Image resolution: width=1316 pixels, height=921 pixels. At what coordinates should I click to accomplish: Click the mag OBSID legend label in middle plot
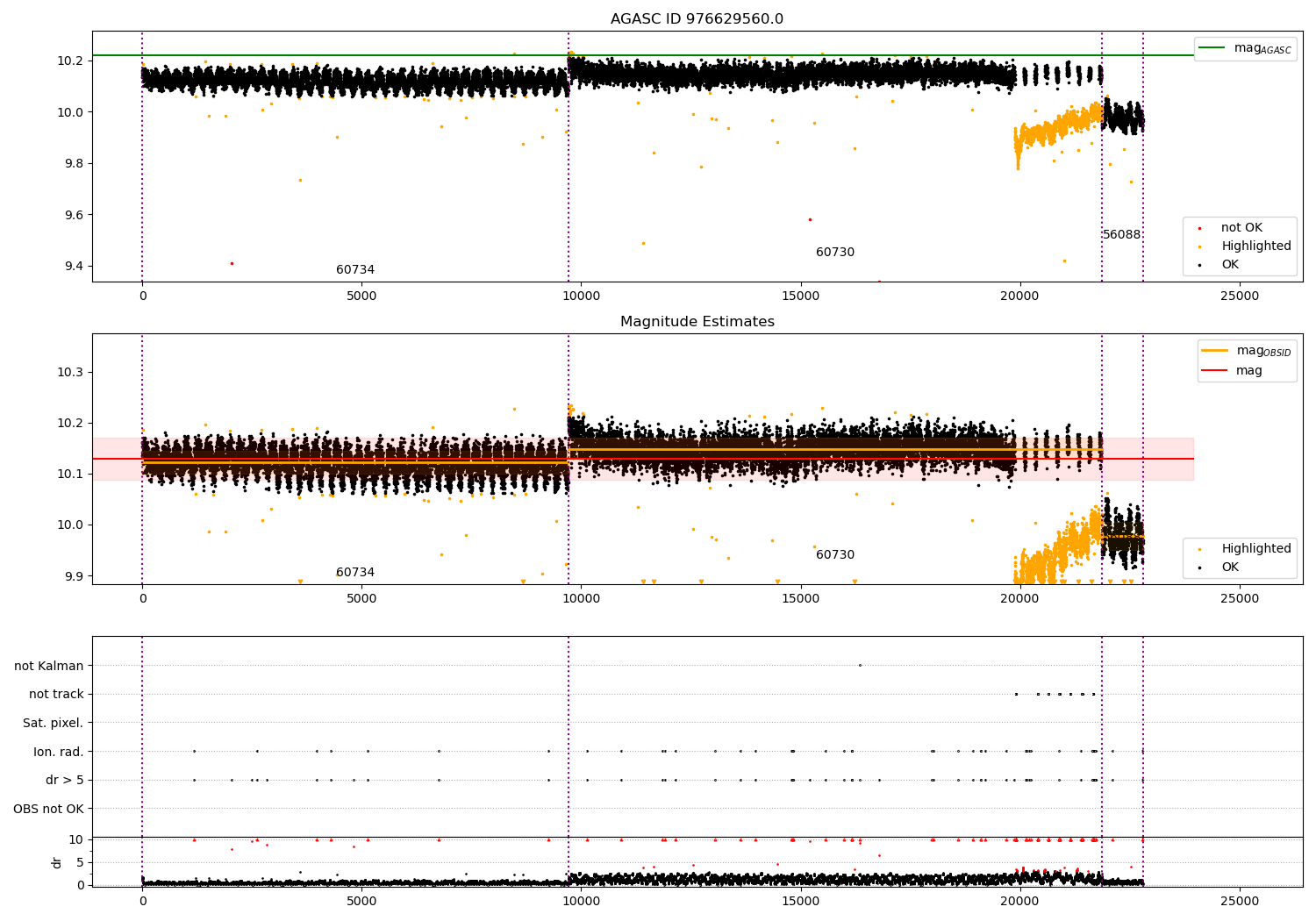click(1263, 351)
